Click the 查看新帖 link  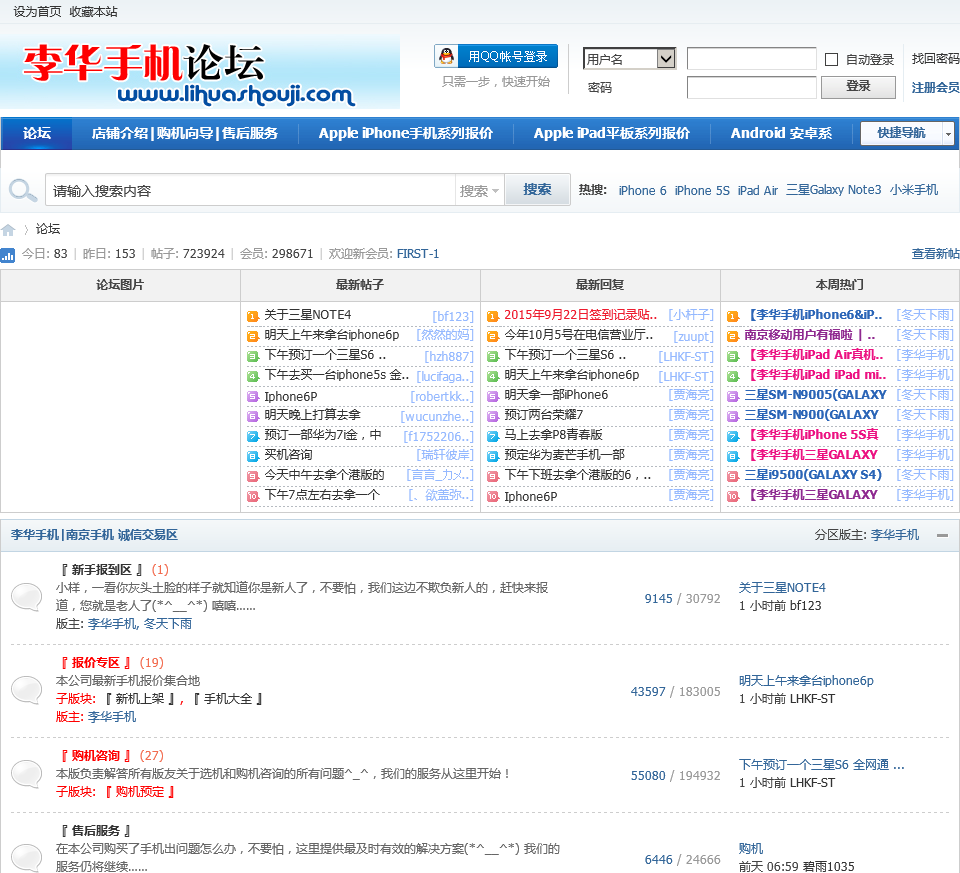click(935, 253)
